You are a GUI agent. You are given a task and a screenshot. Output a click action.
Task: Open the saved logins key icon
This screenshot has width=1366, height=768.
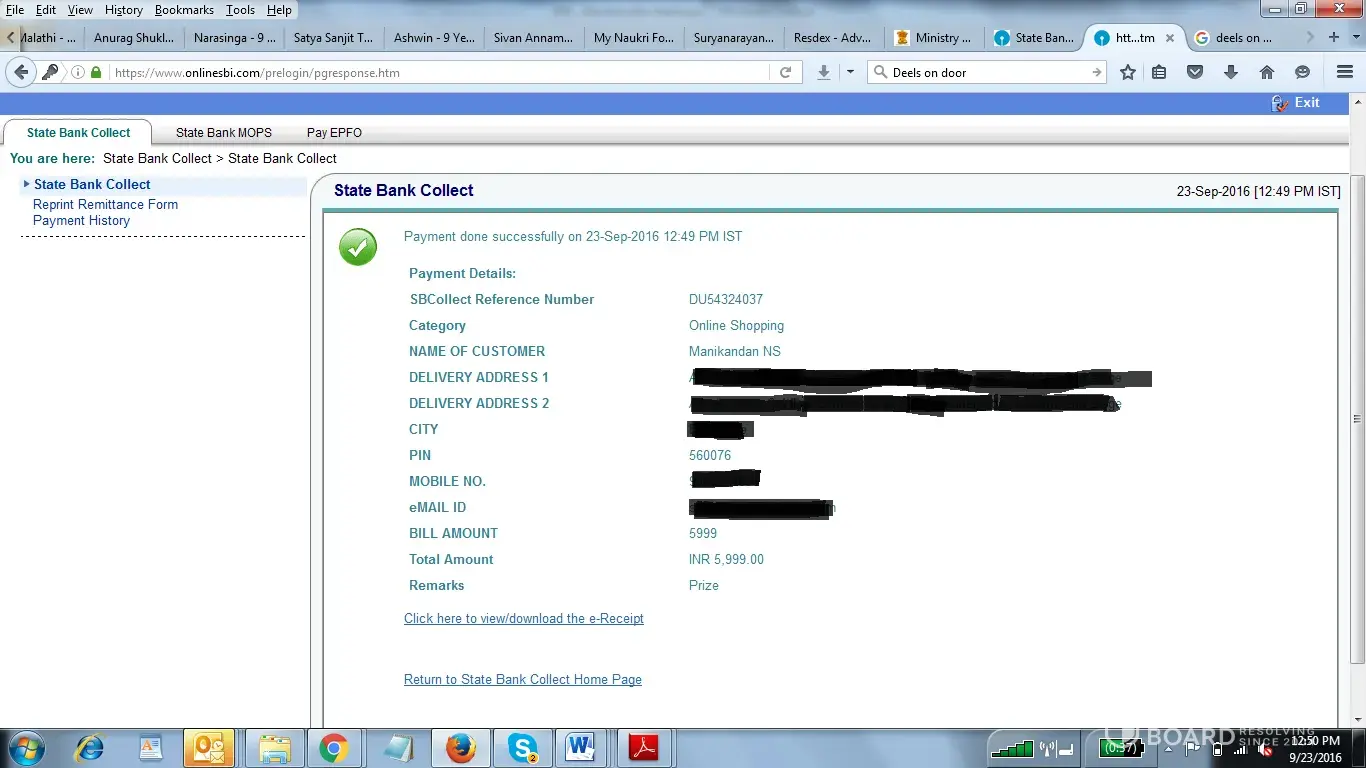coord(50,72)
